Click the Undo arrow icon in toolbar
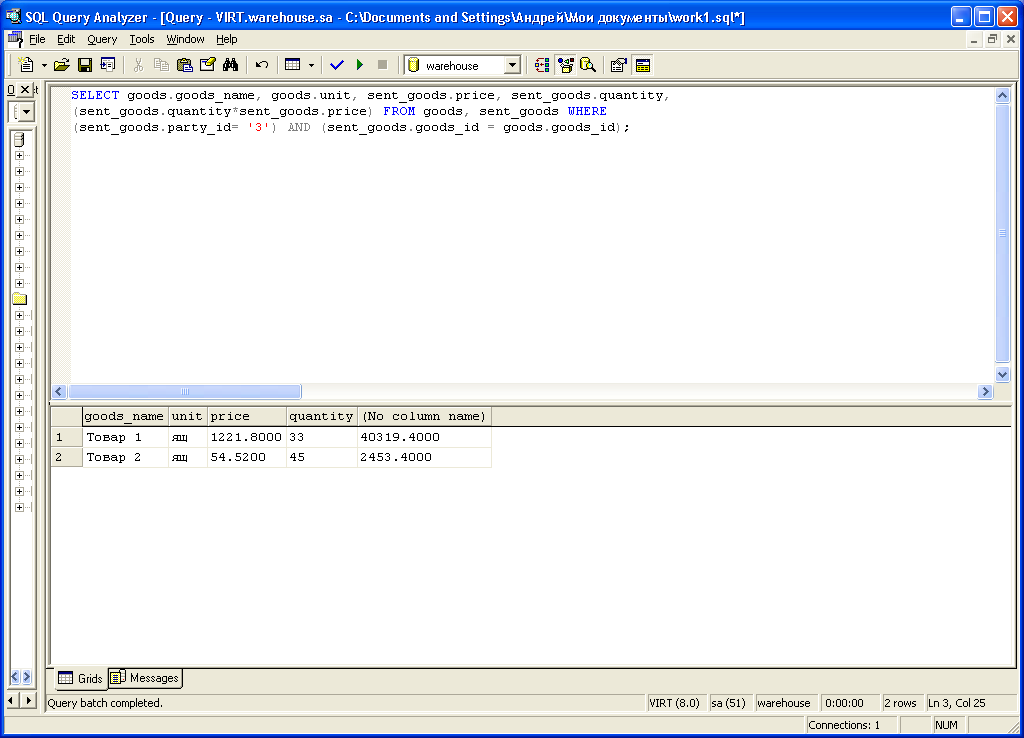The height and width of the screenshot is (738, 1024). tap(262, 65)
